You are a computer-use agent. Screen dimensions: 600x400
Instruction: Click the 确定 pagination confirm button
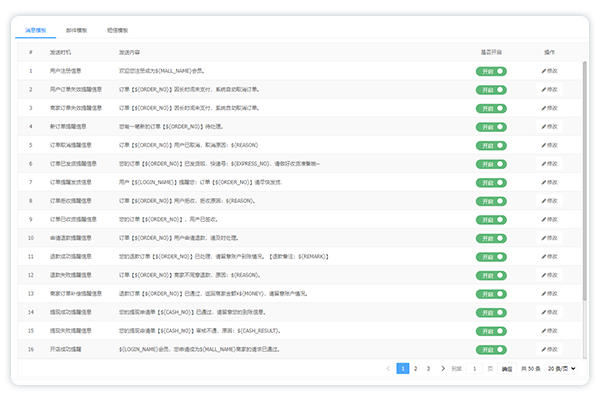point(507,369)
